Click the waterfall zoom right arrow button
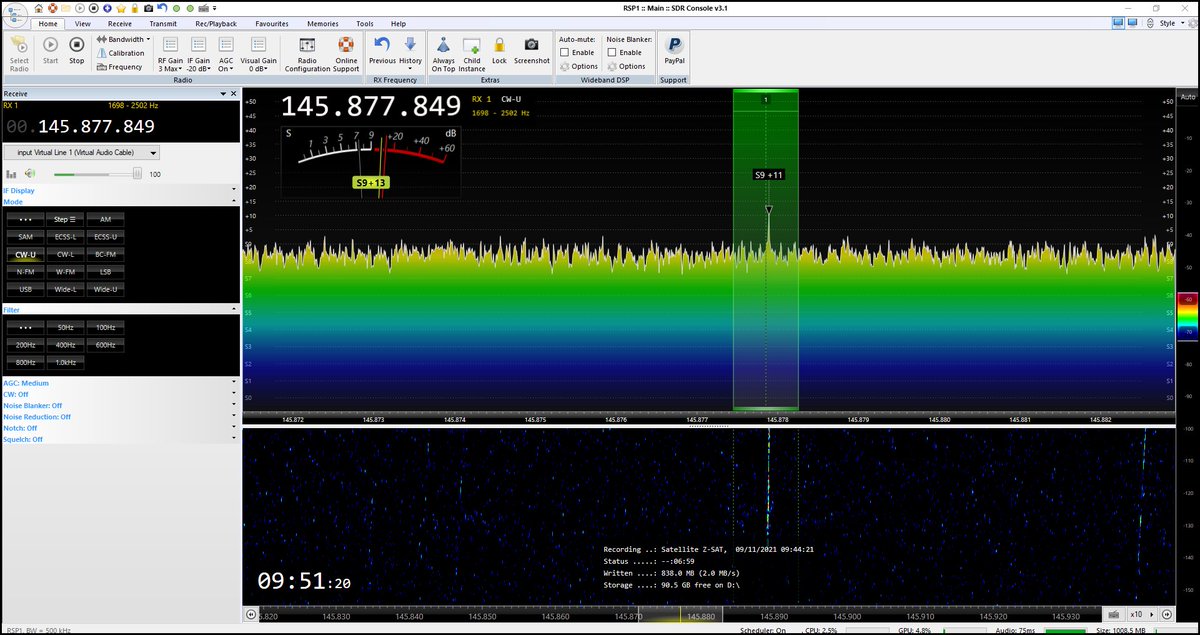 click(1167, 614)
